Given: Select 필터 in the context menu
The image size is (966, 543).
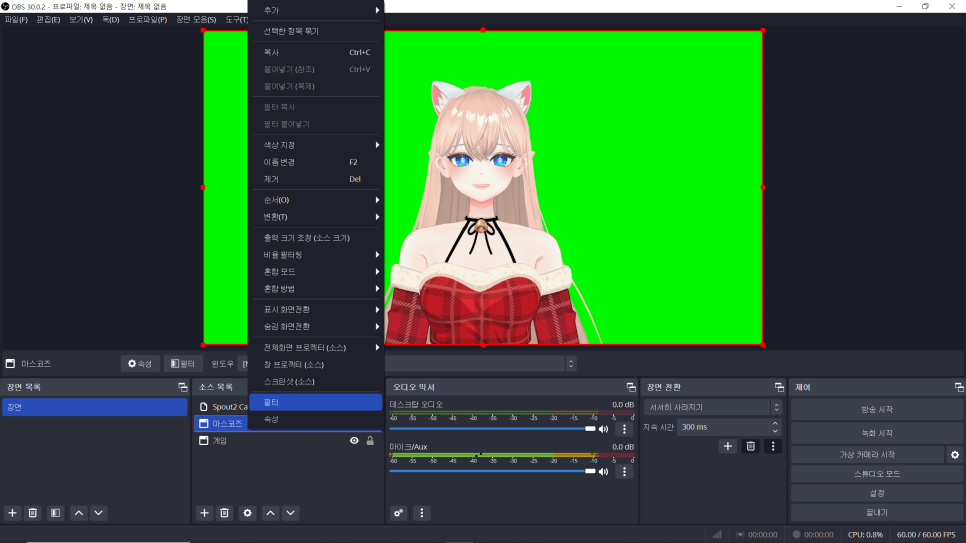Looking at the screenshot, I should pyautogui.click(x=316, y=402).
